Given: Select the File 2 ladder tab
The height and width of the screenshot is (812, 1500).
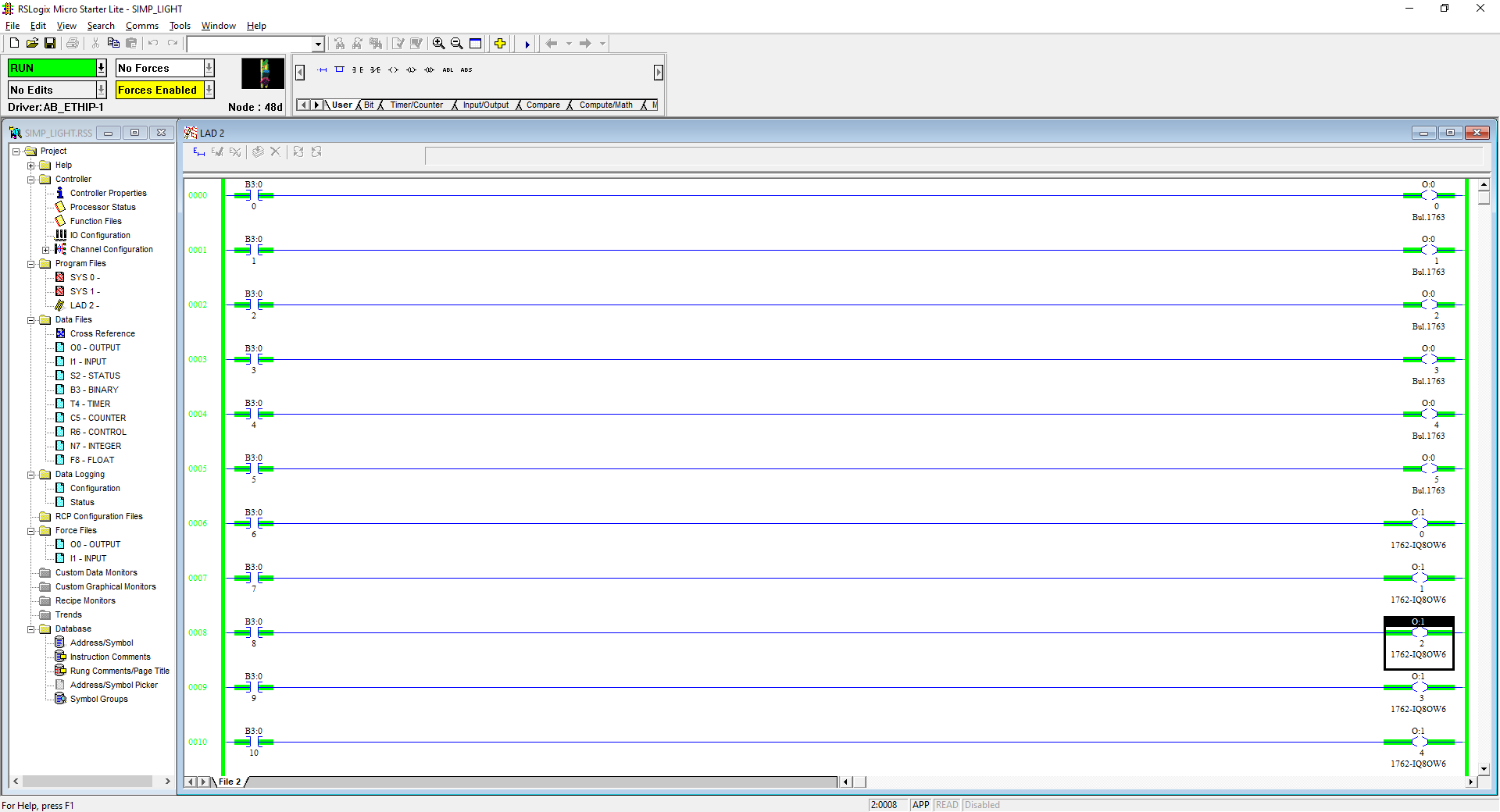Looking at the screenshot, I should (x=230, y=782).
